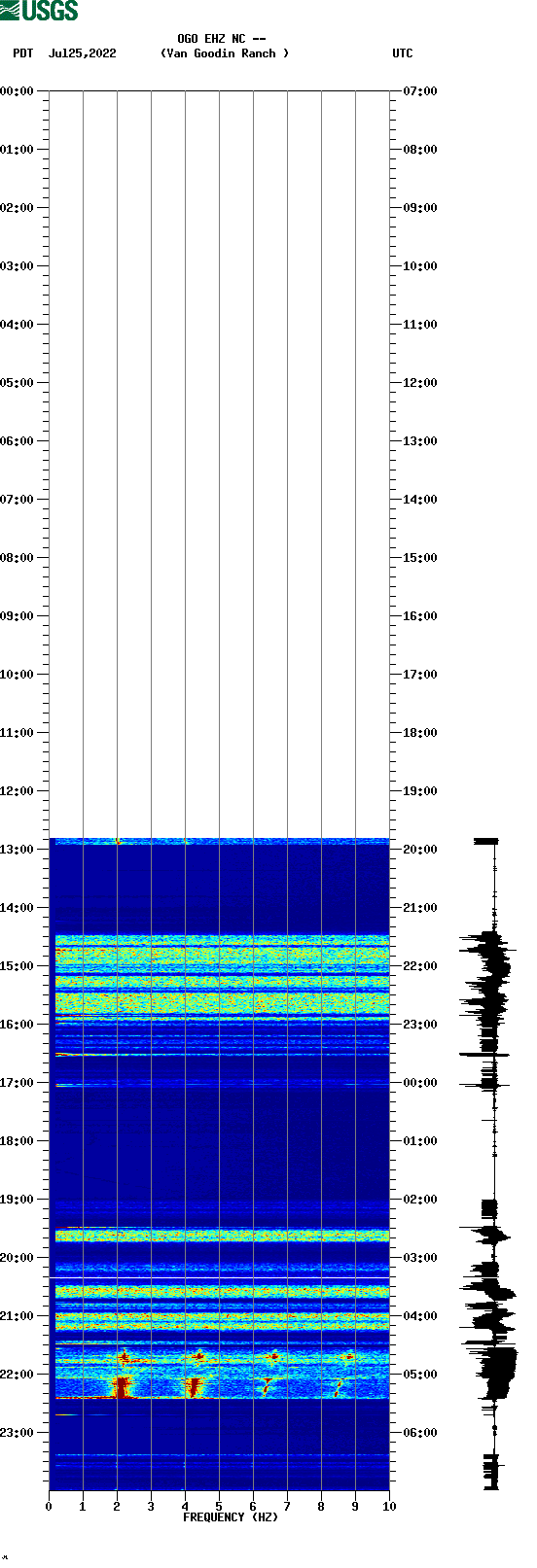The width and height of the screenshot is (537, 1568).
Task: Click the 'UTC' timezone label
Action: (403, 53)
